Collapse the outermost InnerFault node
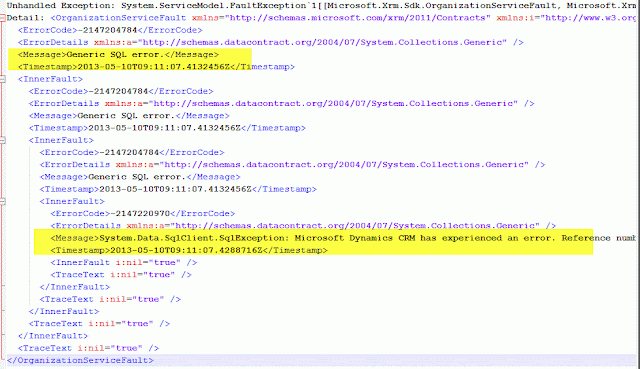Viewport: 640px width, 369px height. 2,79
